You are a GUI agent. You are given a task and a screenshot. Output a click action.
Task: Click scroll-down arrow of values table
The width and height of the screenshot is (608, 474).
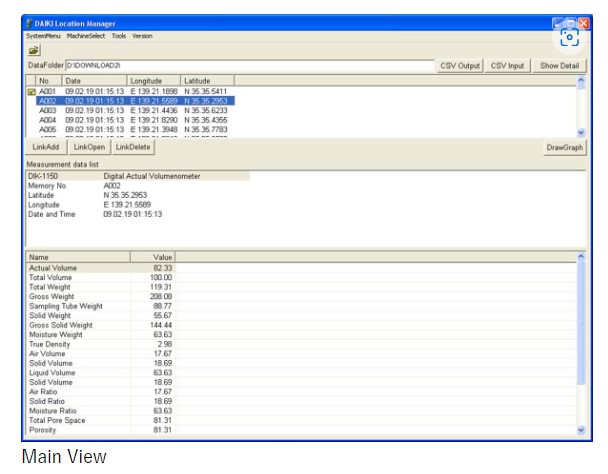[x=581, y=430]
